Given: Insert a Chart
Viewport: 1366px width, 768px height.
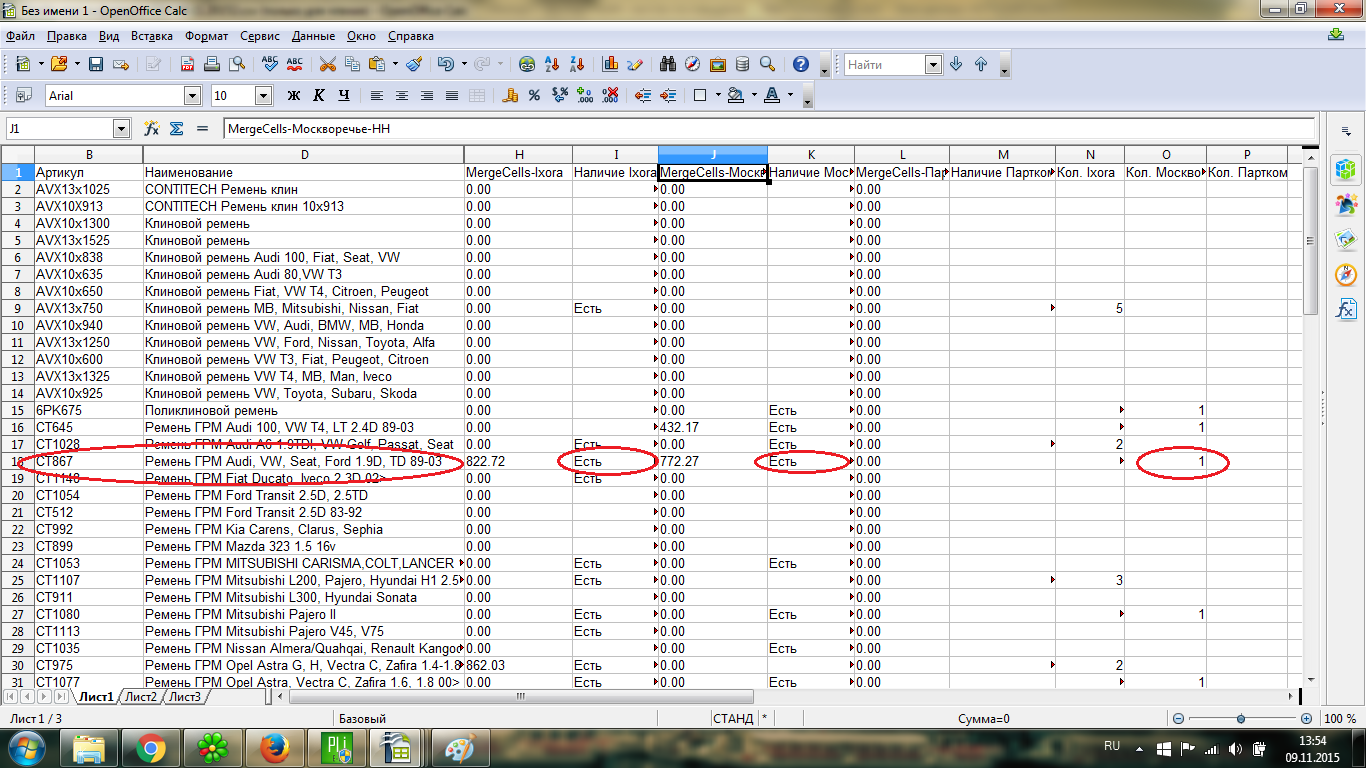Looking at the screenshot, I should pos(610,64).
